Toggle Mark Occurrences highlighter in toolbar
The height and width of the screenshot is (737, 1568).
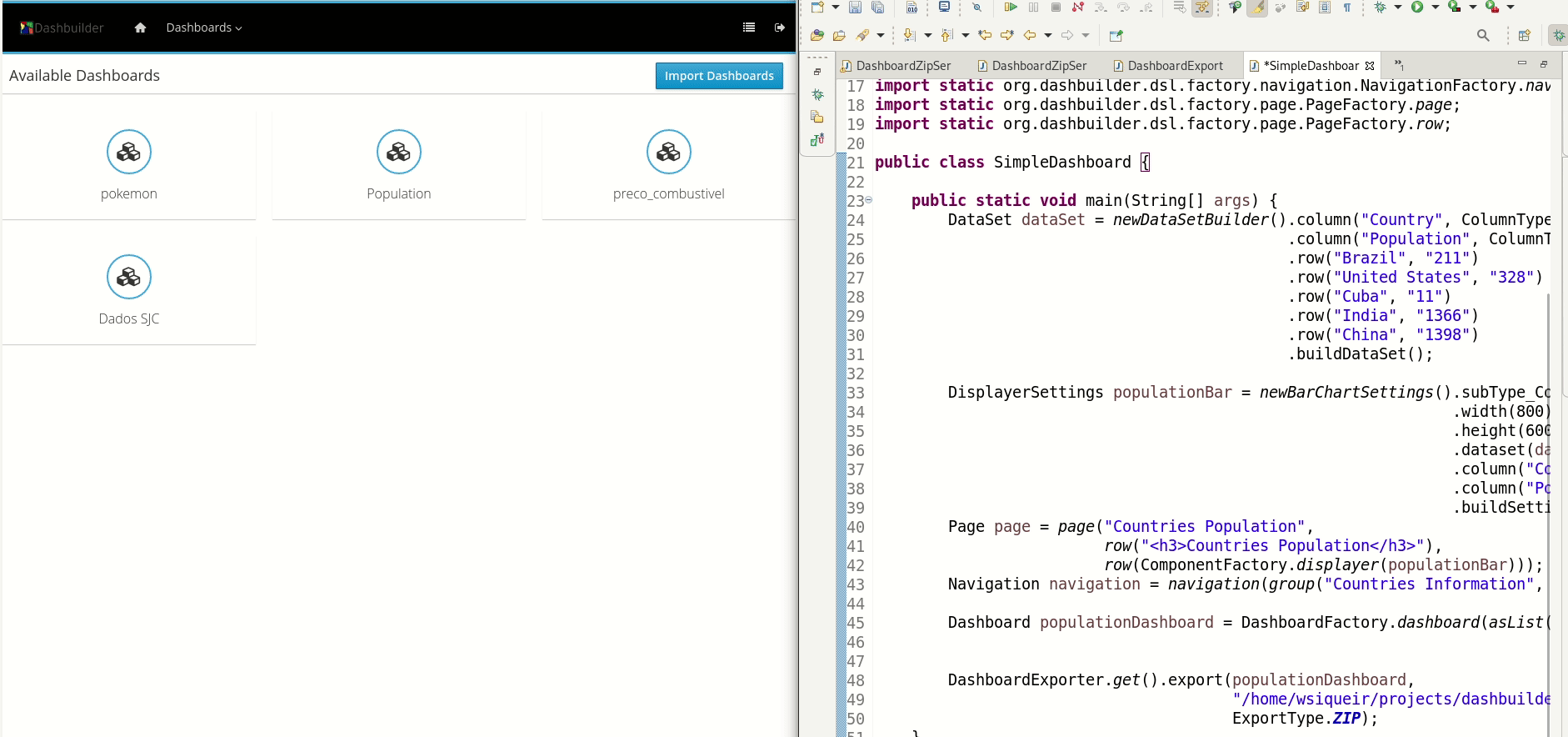(1257, 8)
